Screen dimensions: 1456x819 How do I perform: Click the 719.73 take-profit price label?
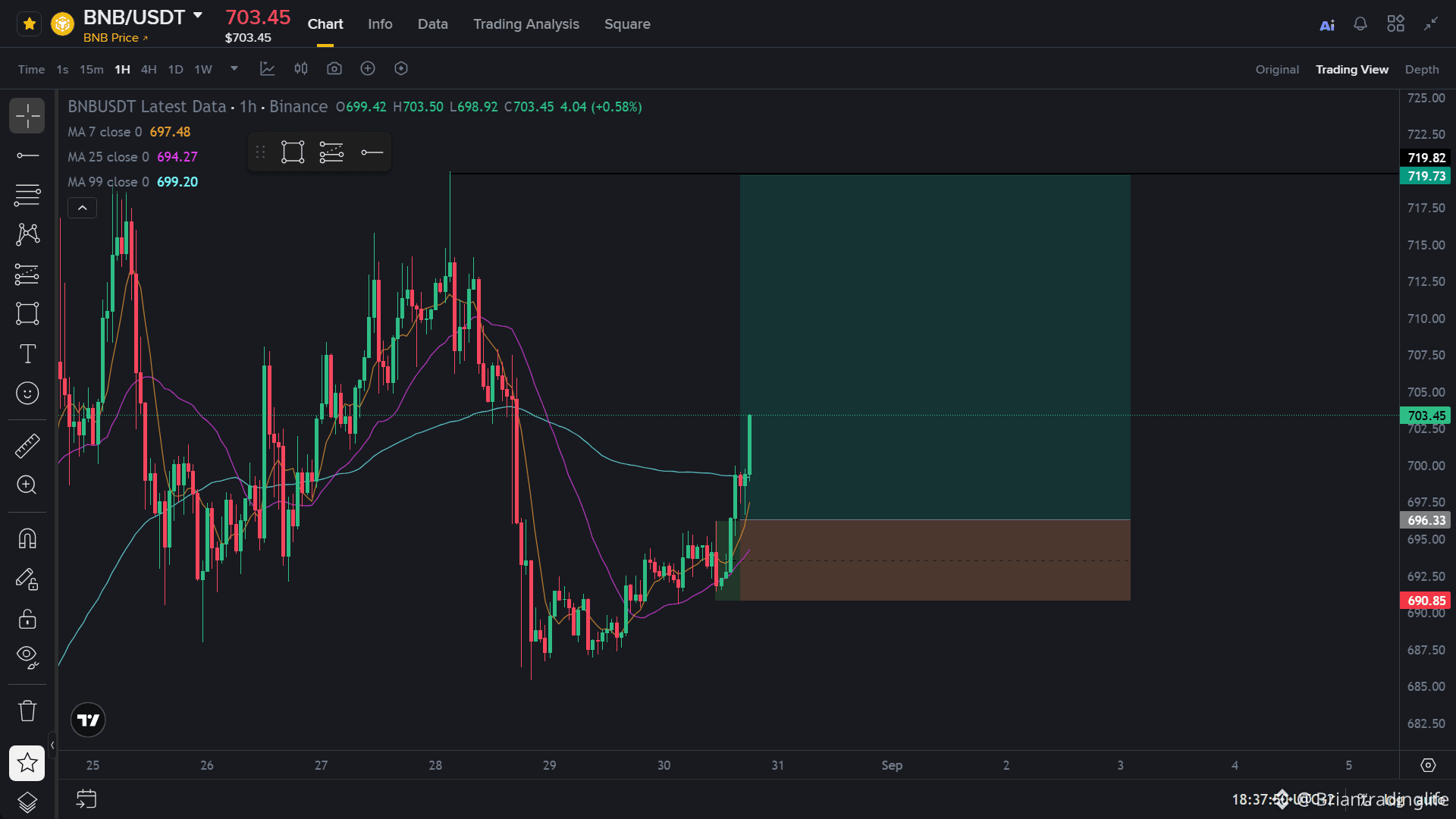pos(1425,176)
